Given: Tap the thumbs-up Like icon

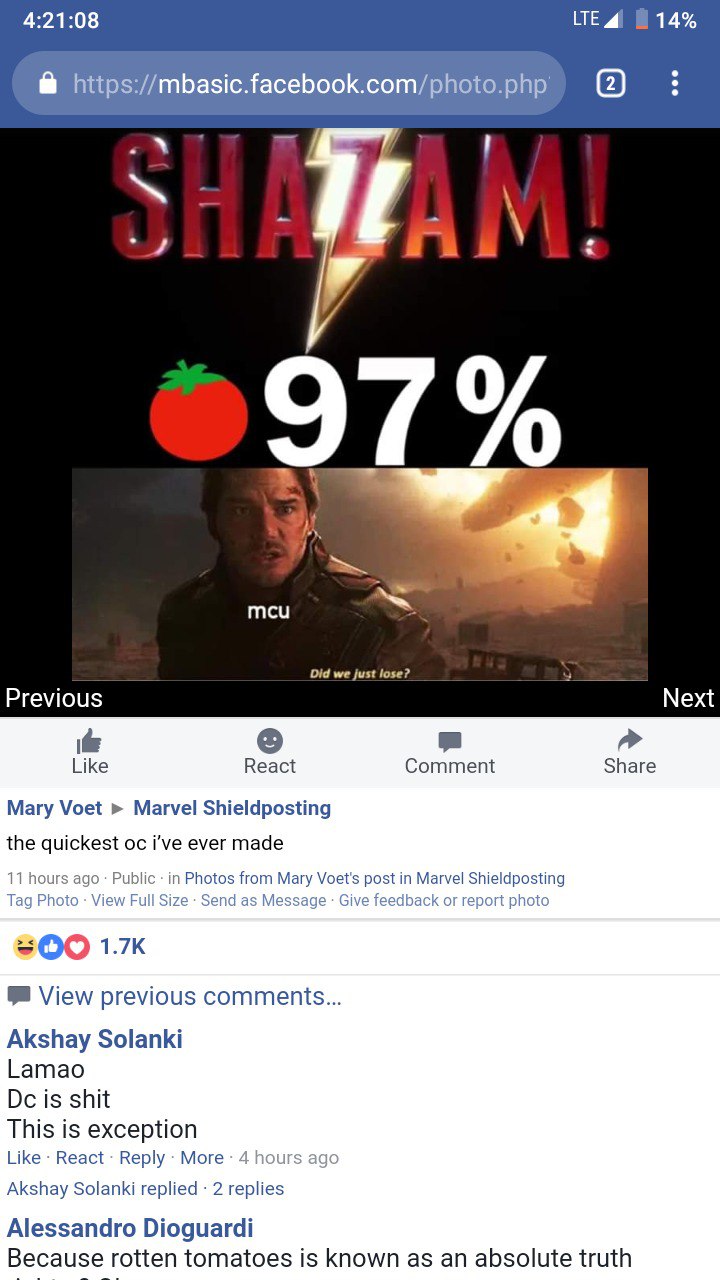Looking at the screenshot, I should (90, 741).
